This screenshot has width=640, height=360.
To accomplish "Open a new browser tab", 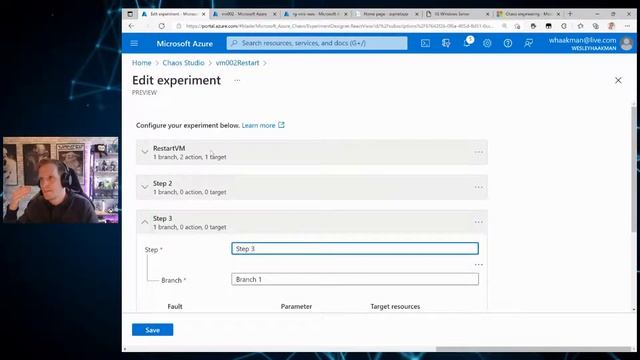I will click(570, 13).
